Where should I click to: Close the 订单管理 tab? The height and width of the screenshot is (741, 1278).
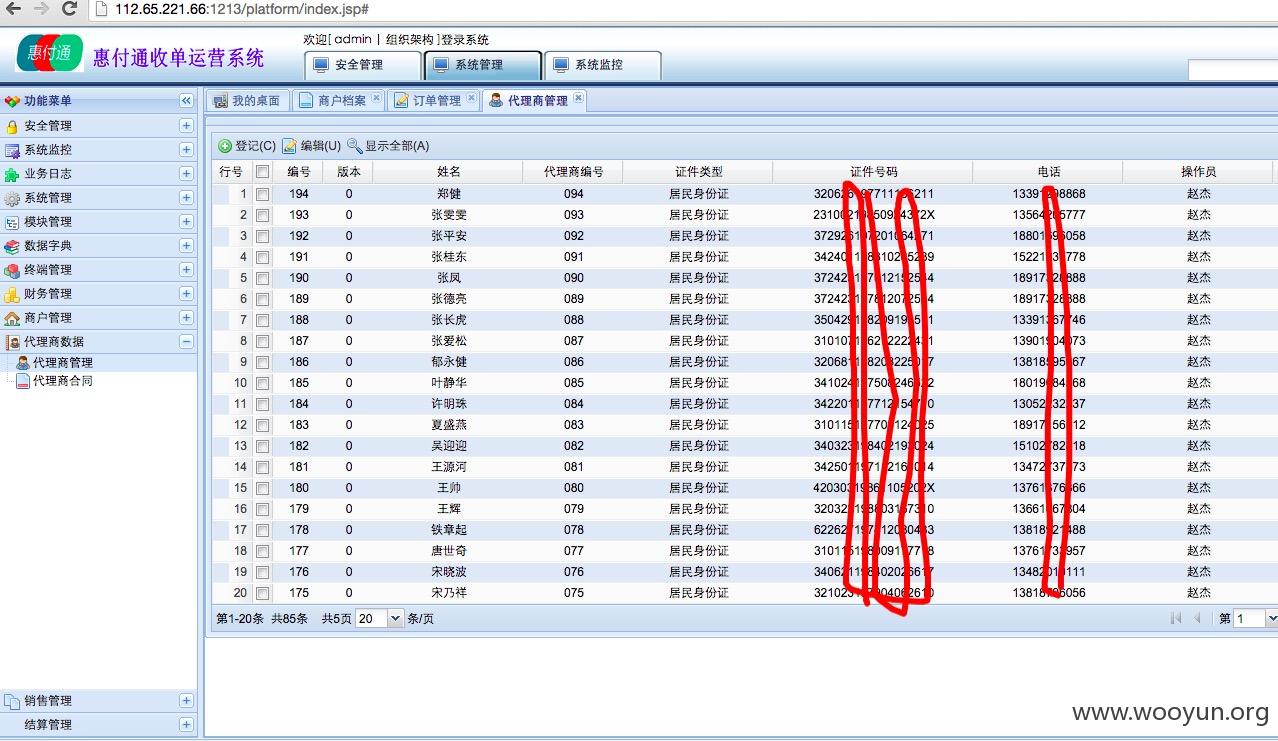point(471,98)
